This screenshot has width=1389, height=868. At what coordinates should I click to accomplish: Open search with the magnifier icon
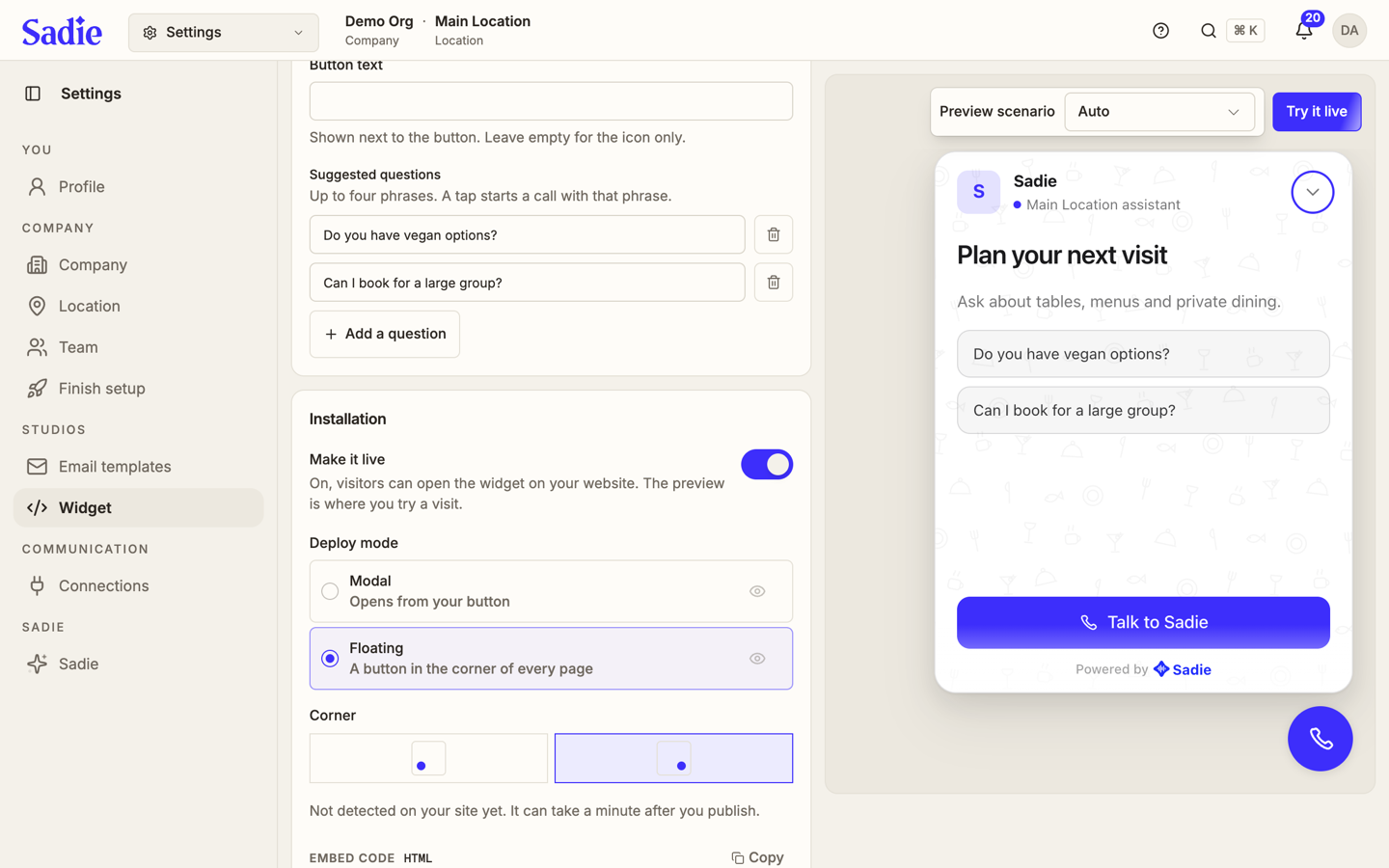(x=1208, y=31)
